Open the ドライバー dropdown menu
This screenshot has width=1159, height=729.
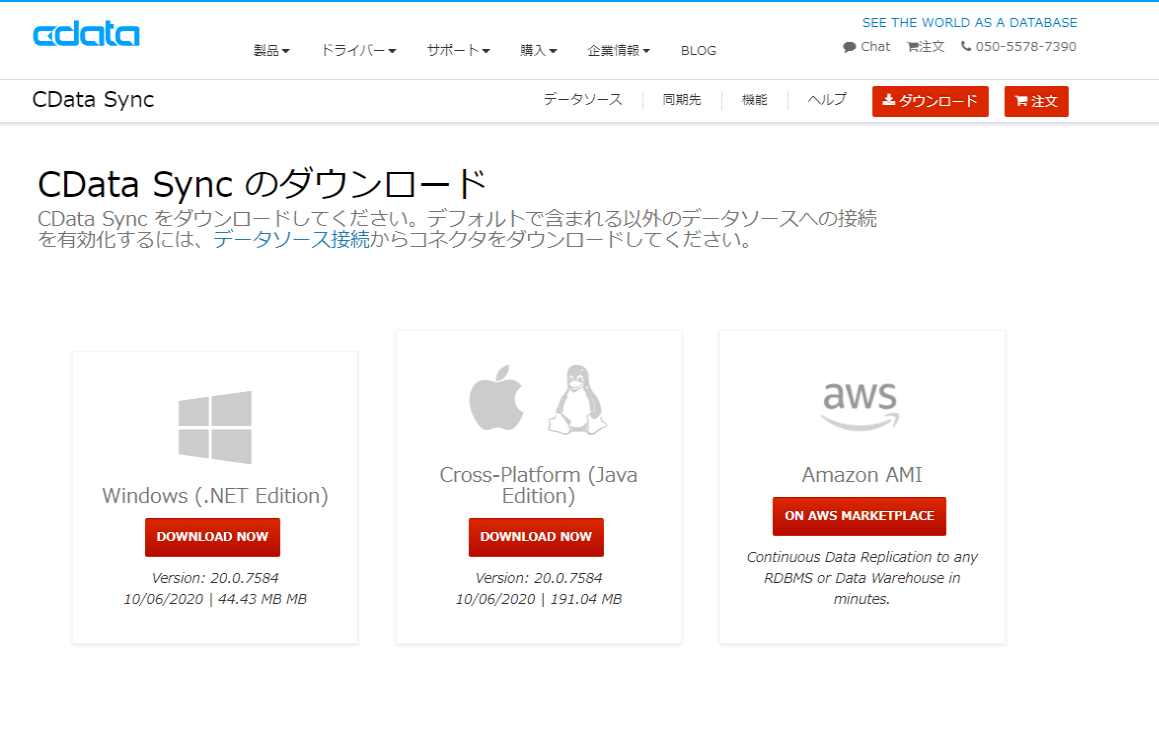358,50
